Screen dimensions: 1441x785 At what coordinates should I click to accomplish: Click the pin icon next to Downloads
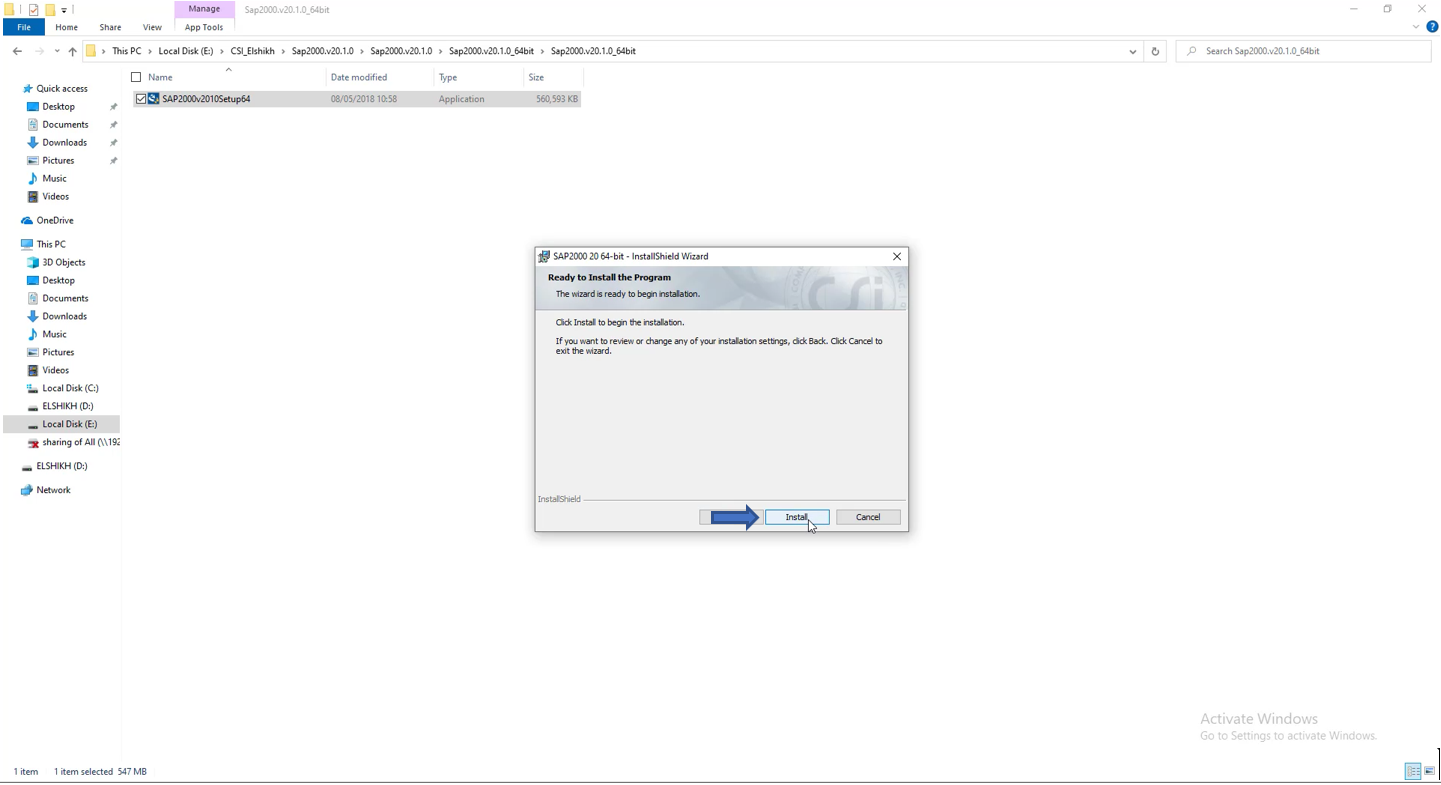click(113, 143)
